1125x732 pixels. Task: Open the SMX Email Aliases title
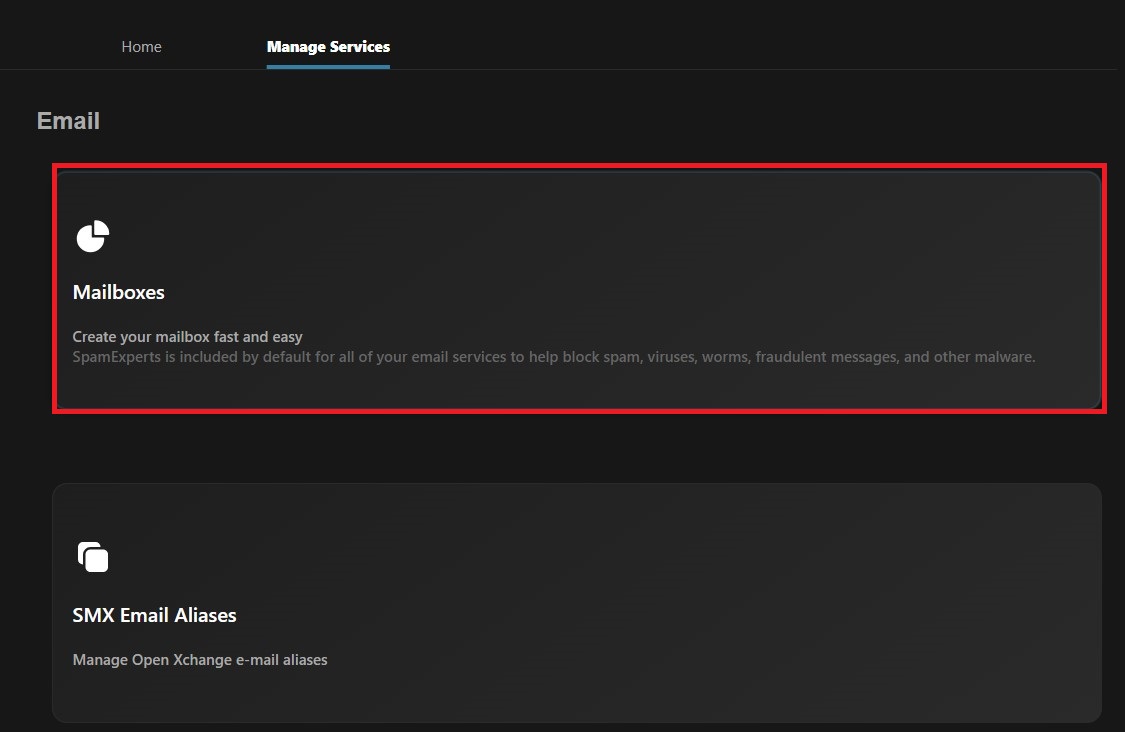click(154, 615)
